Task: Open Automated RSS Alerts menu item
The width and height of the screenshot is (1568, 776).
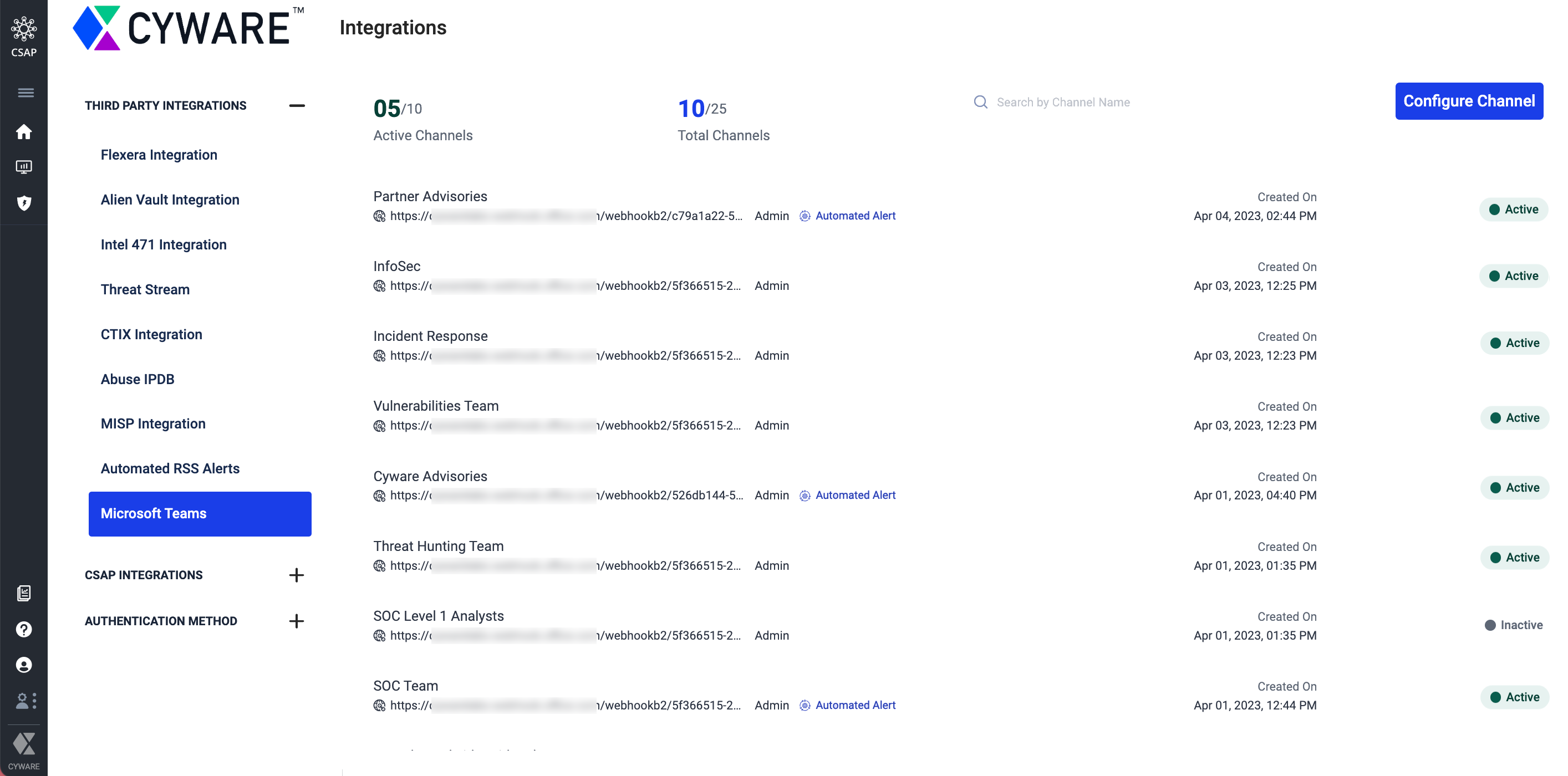Action: click(x=170, y=468)
